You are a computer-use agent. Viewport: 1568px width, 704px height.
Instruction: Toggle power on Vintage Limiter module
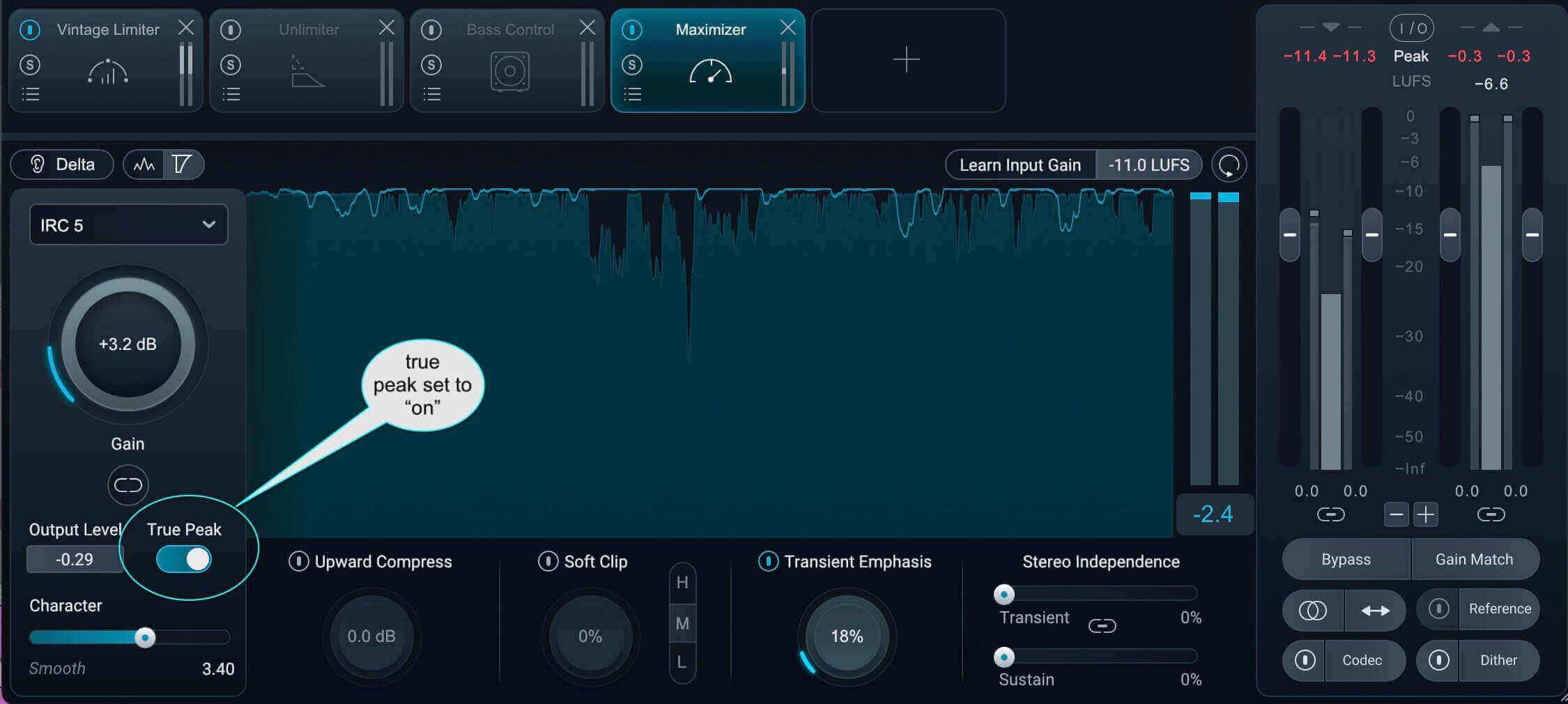29,30
